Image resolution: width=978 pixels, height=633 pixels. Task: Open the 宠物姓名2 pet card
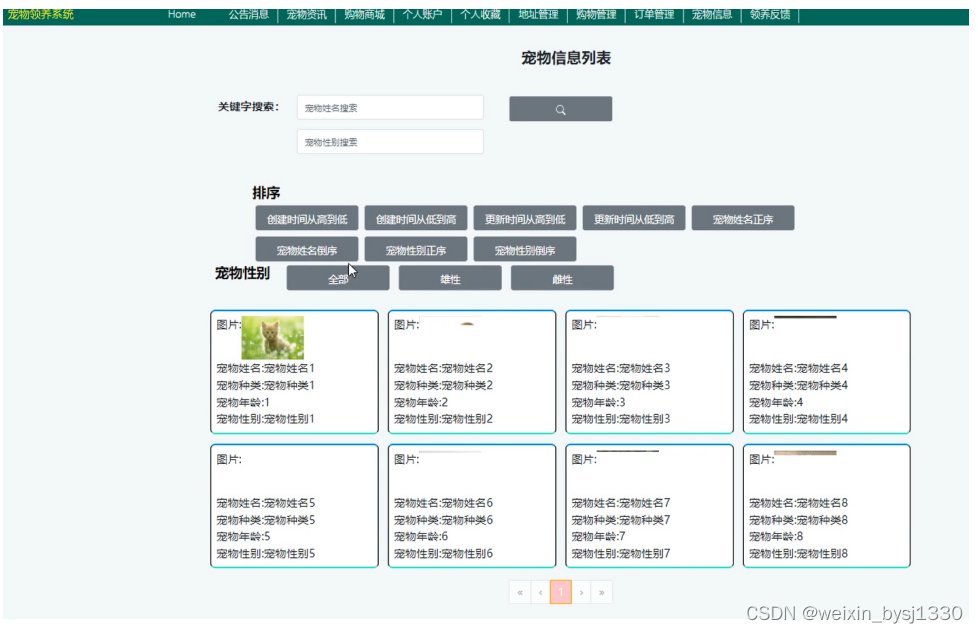pyautogui.click(x=472, y=372)
